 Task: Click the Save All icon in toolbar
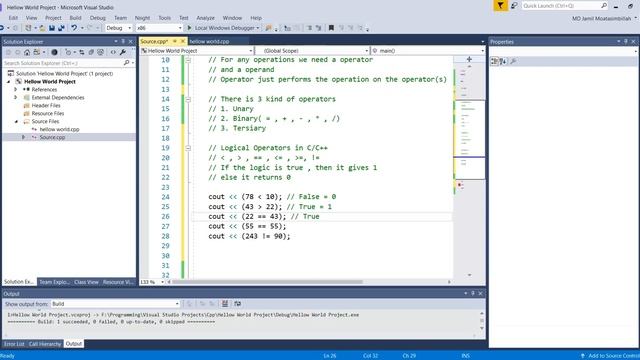pyautogui.click(x=61, y=28)
